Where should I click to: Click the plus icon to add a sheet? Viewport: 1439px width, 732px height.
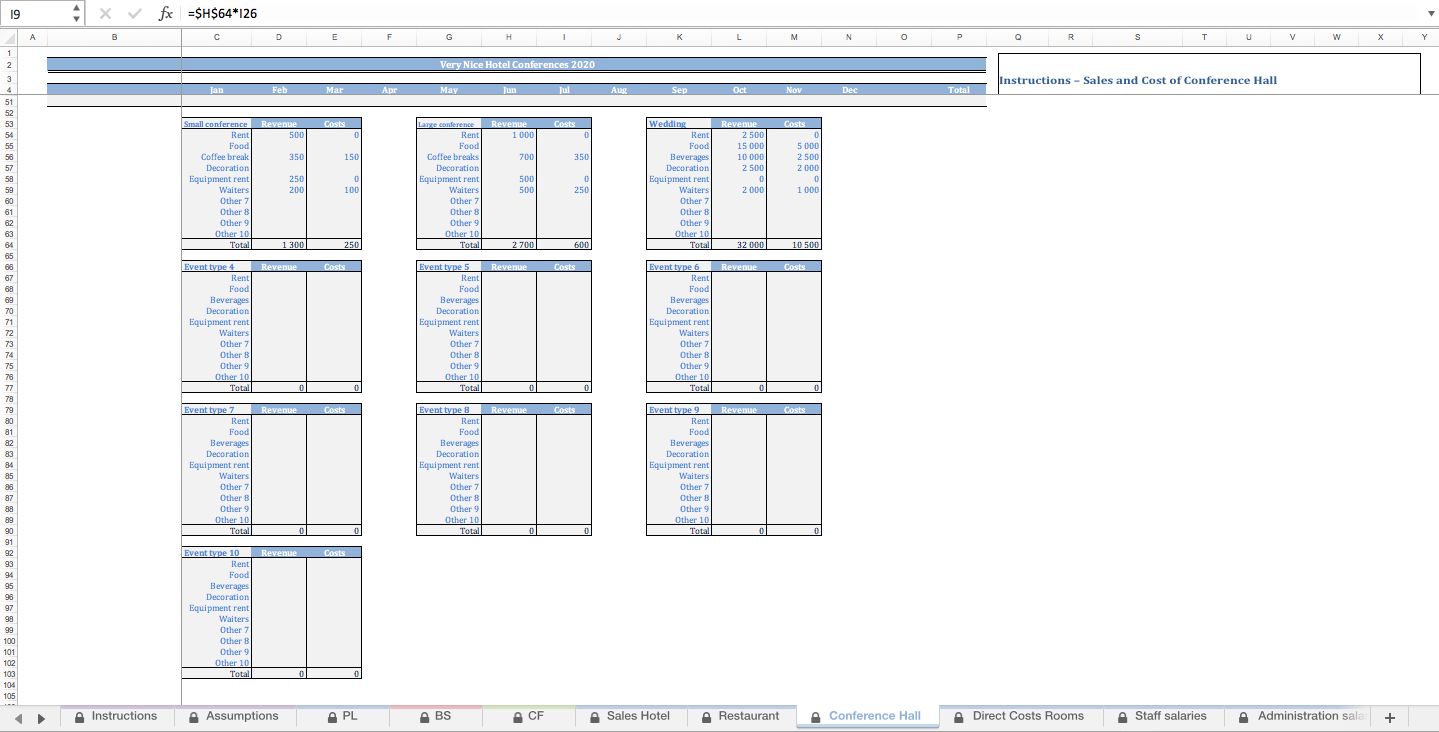pos(1390,716)
